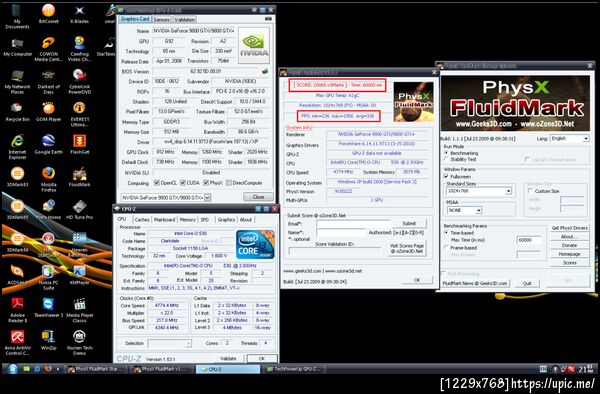
Task: Click Quit in FluidMark startup options
Action: pyautogui.click(x=527, y=283)
